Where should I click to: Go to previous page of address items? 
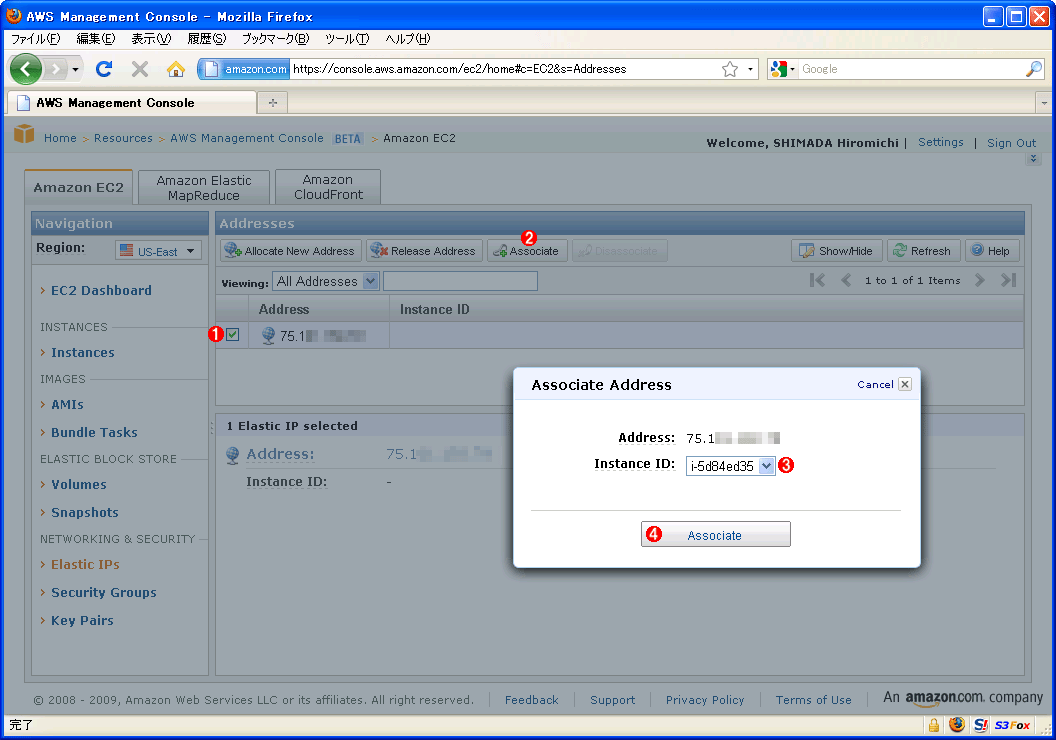[x=846, y=280]
